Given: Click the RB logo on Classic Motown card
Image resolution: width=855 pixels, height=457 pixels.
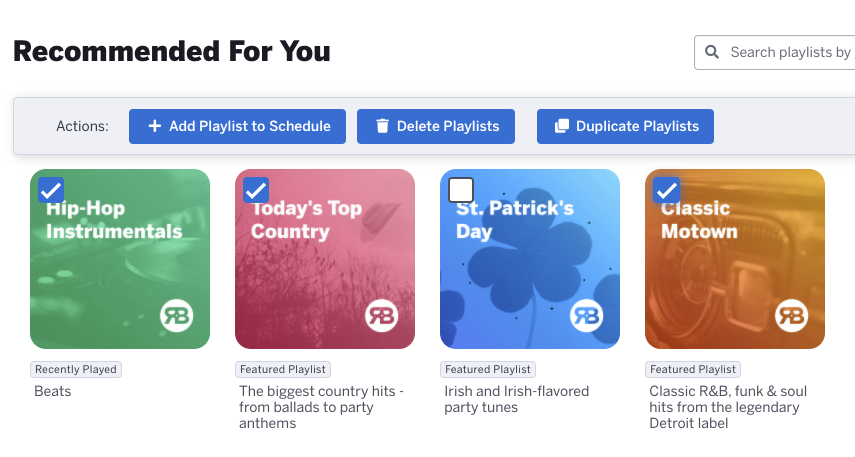Looking at the screenshot, I should 792,315.
